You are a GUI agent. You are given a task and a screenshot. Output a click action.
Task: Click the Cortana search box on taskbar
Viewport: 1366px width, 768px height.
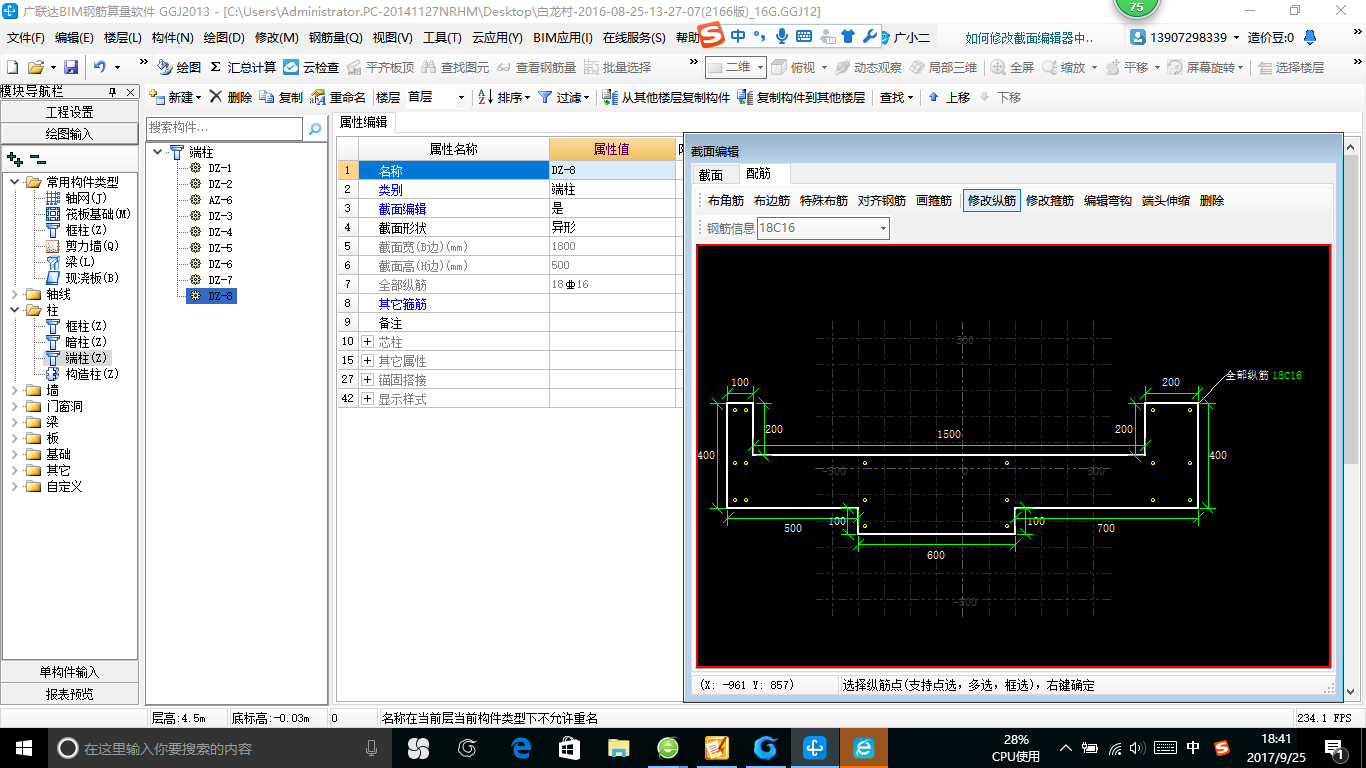pos(220,748)
